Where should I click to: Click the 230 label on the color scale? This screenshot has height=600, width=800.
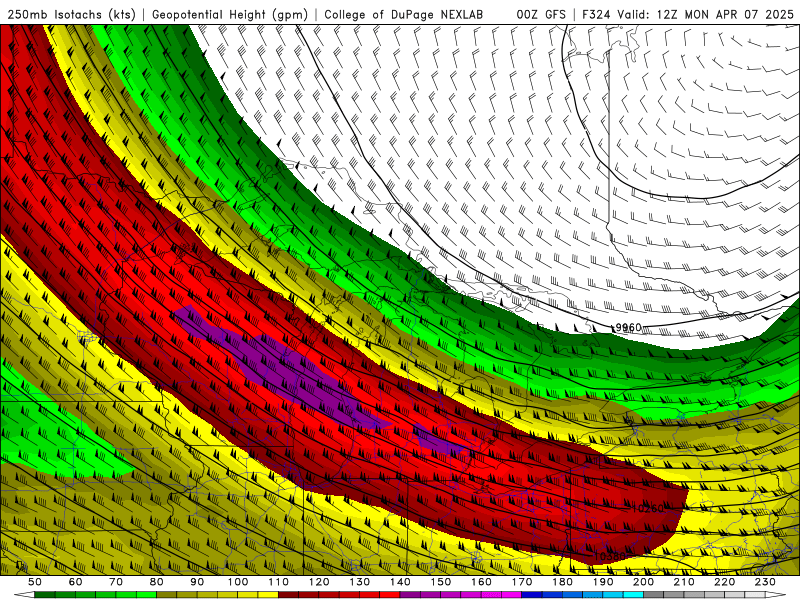[x=765, y=582]
